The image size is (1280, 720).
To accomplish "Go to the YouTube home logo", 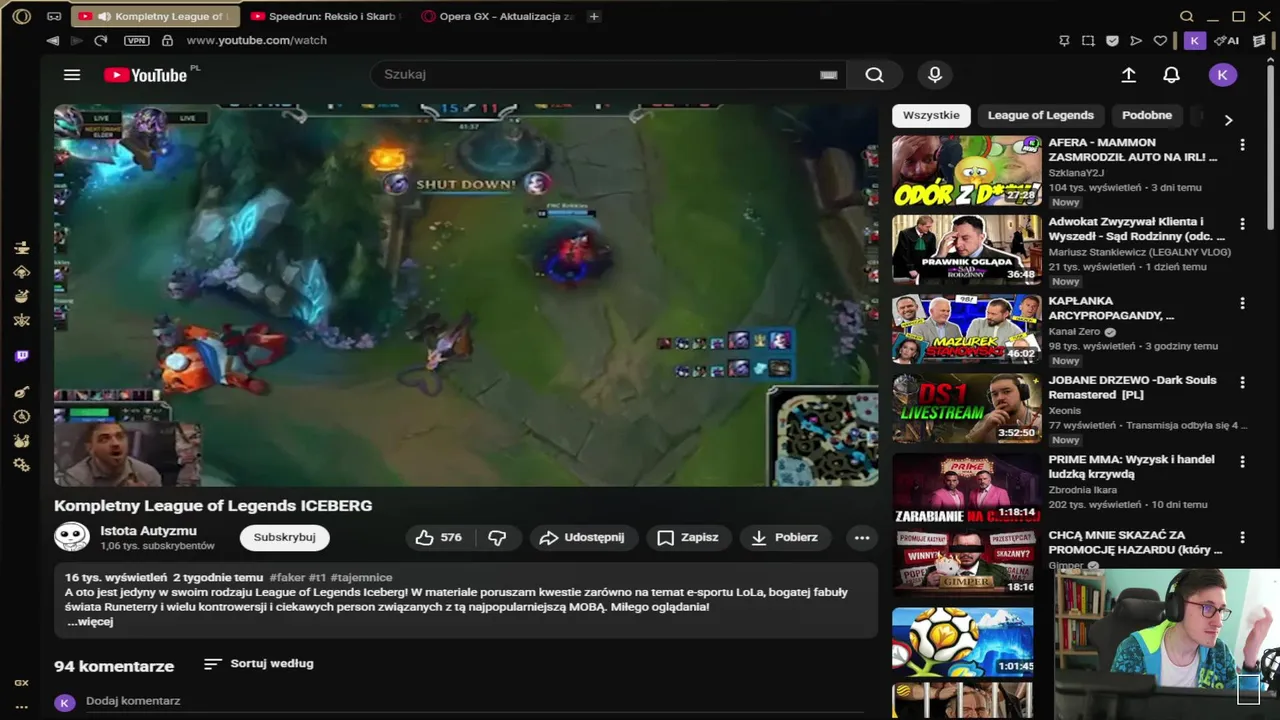I will (x=145, y=75).
